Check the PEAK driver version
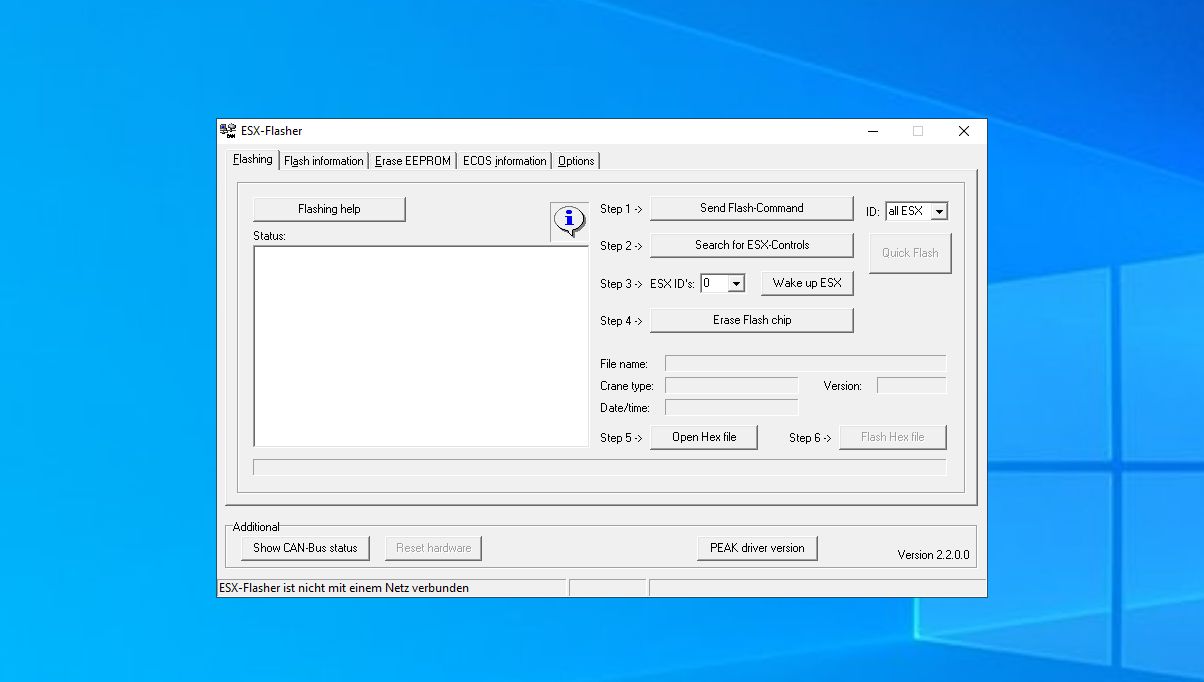Viewport: 1204px width, 682px height. tap(757, 548)
